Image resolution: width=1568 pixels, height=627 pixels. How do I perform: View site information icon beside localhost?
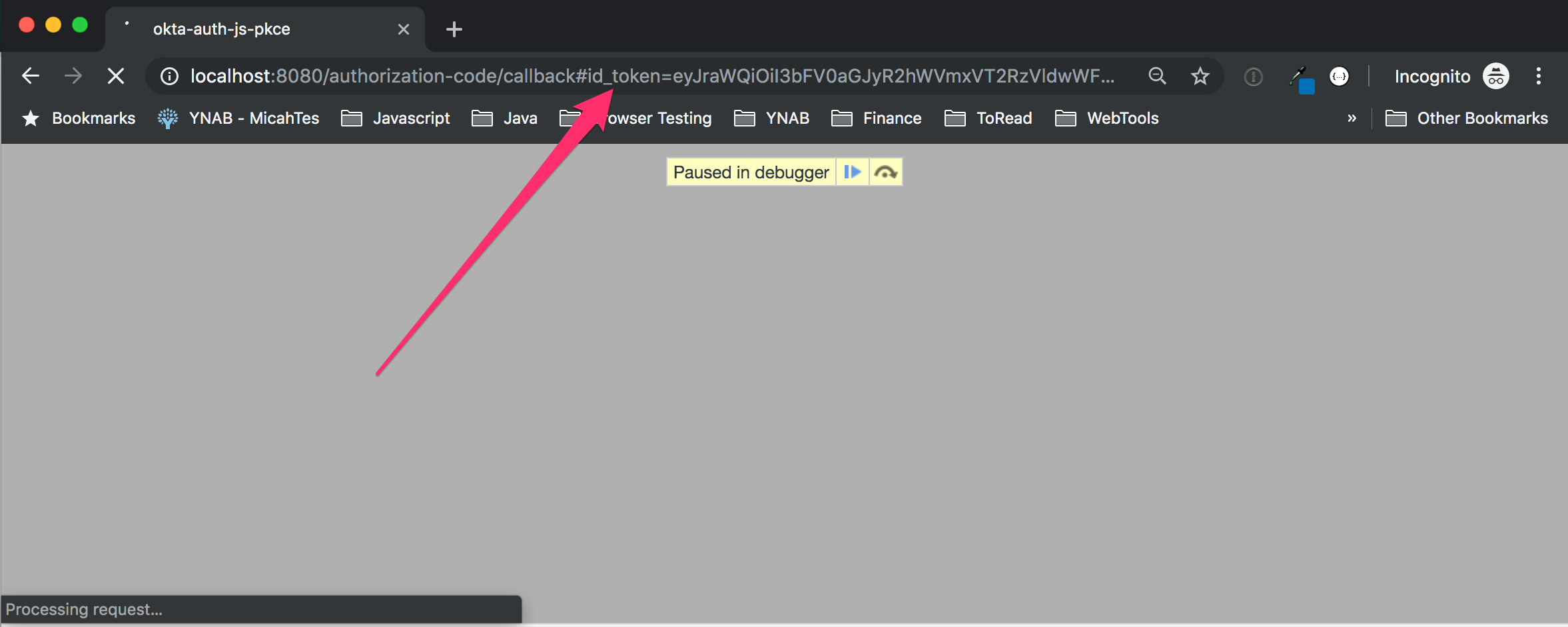pos(170,77)
